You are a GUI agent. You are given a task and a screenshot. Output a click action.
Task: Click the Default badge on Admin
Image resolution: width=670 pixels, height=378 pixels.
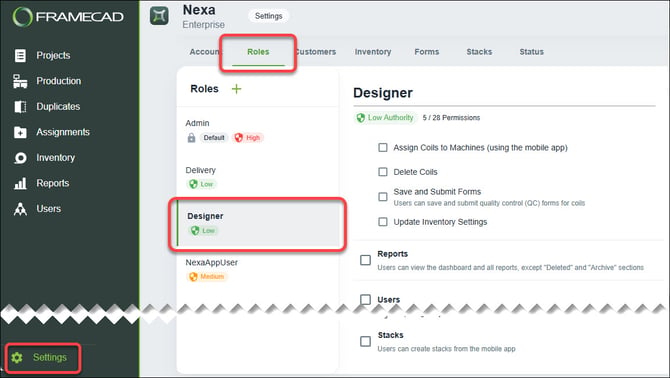coord(214,138)
